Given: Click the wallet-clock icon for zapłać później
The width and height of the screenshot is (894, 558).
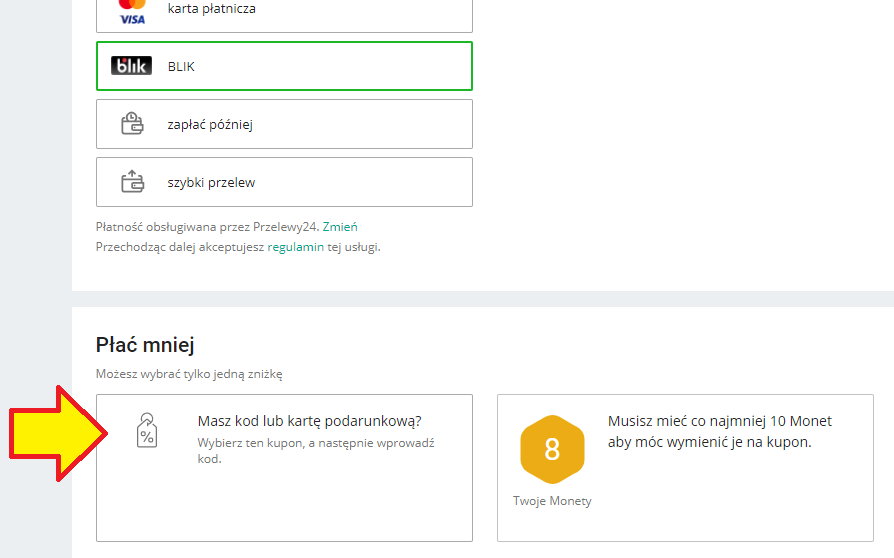Looking at the screenshot, I should point(132,124).
